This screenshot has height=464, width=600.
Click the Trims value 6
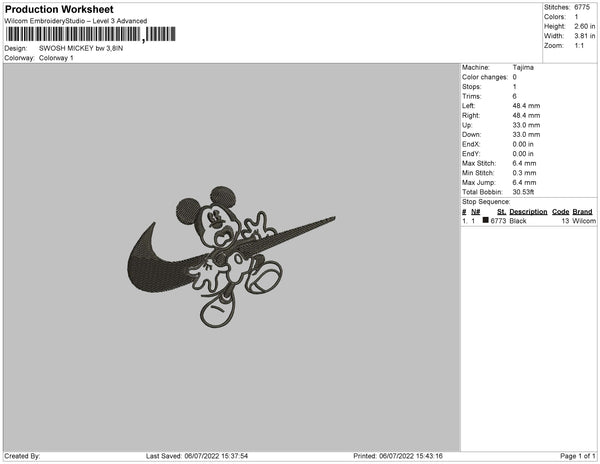point(515,96)
